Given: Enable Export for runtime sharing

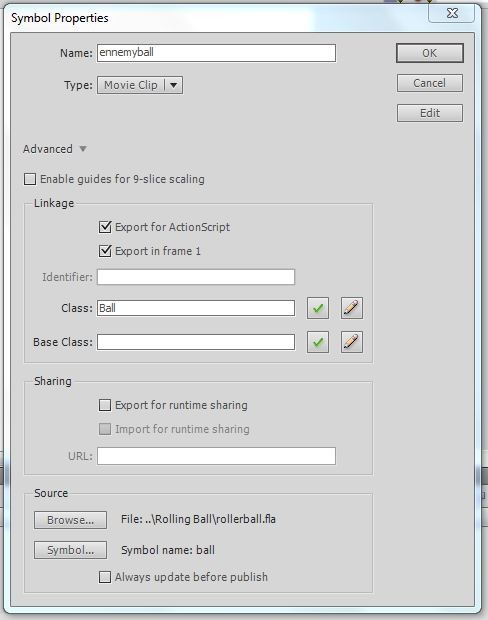Looking at the screenshot, I should tap(105, 405).
